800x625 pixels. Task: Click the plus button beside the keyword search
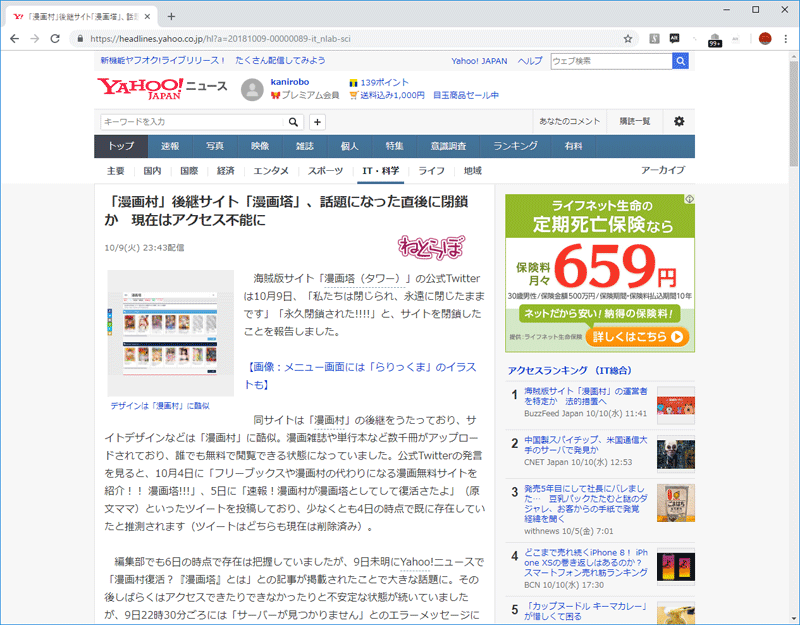point(317,122)
